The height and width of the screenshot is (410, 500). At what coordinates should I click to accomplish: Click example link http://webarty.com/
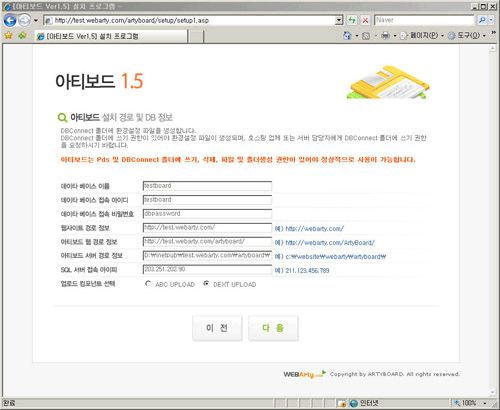coord(315,229)
